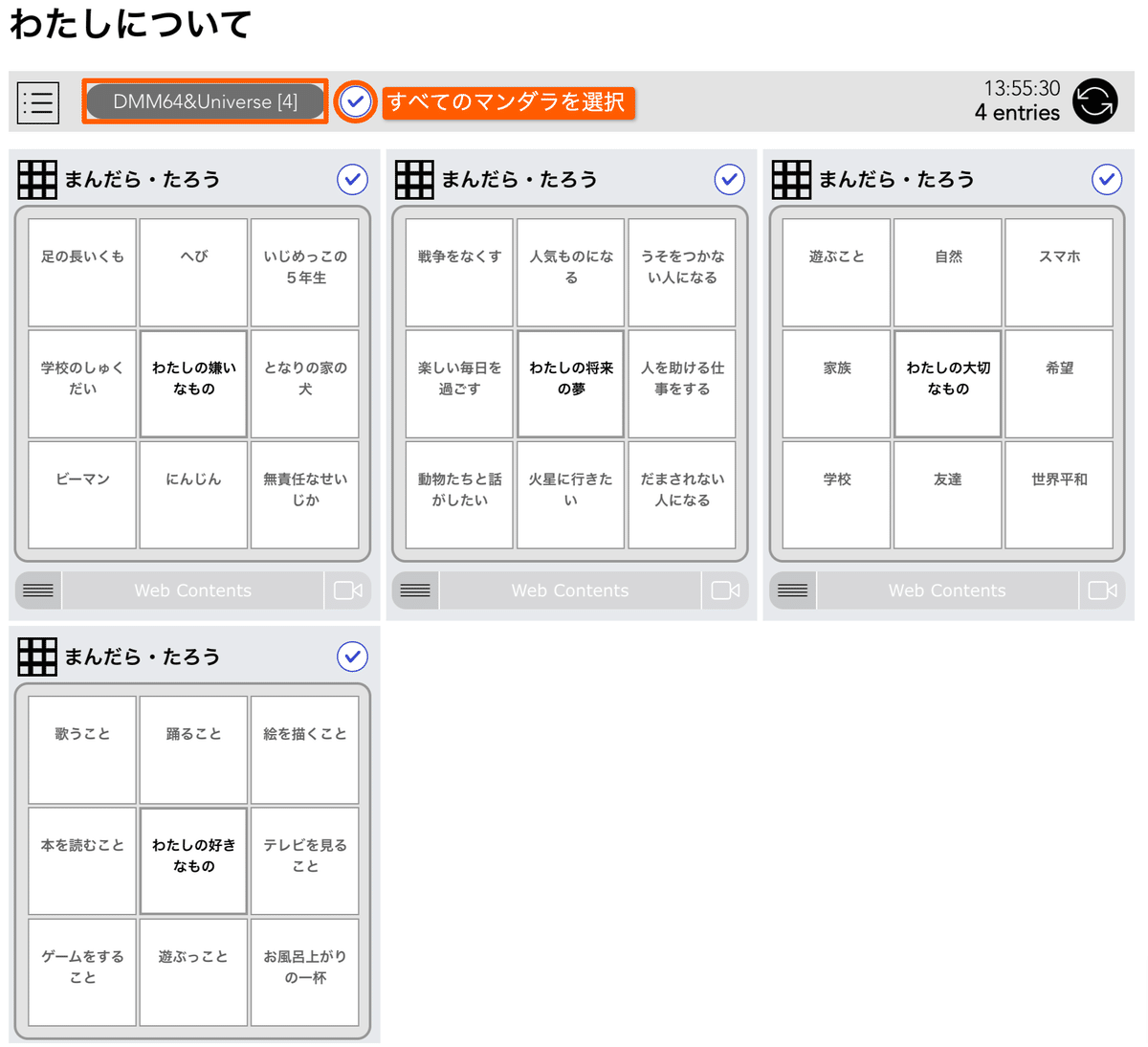Image resolution: width=1148 pixels, height=1047 pixels.
Task: Click the 世界平和 cell
Action: pos(1059,495)
